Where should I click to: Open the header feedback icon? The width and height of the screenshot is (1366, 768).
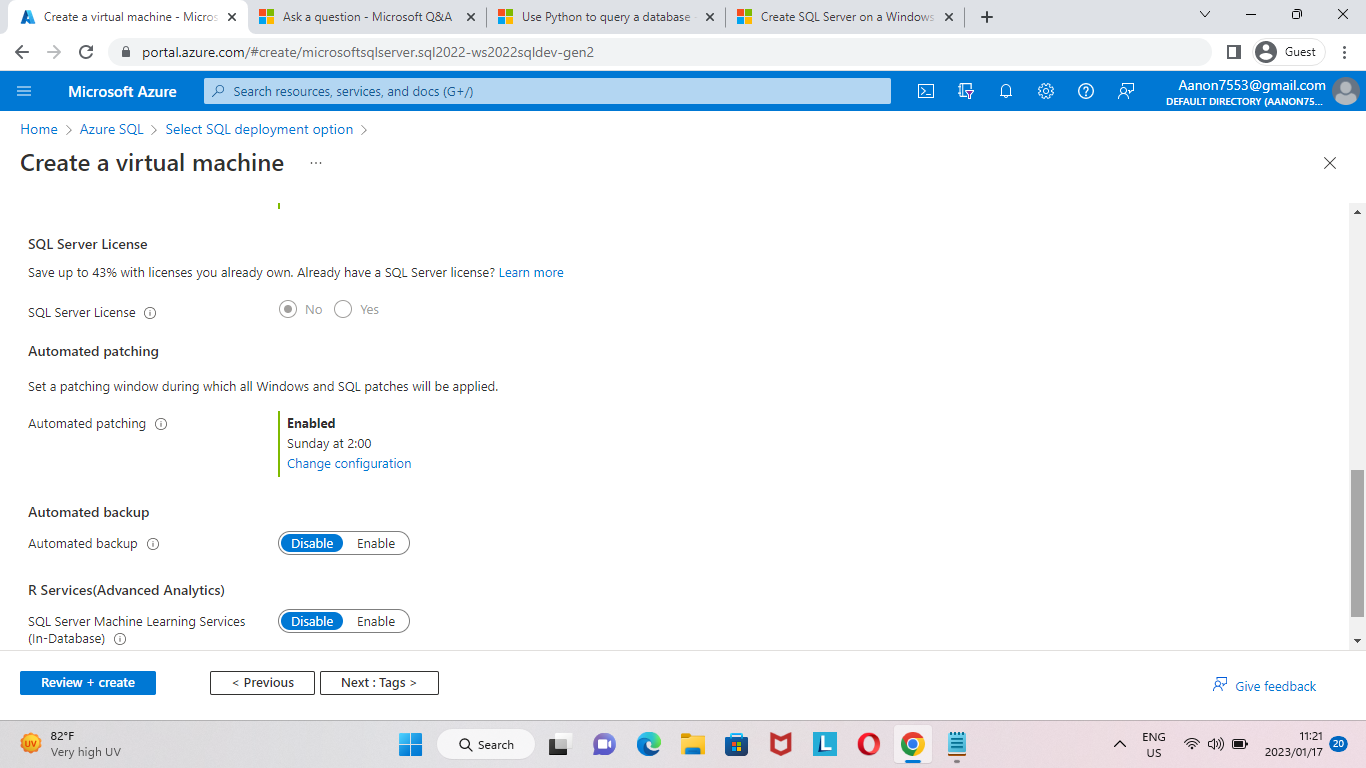click(x=1126, y=91)
